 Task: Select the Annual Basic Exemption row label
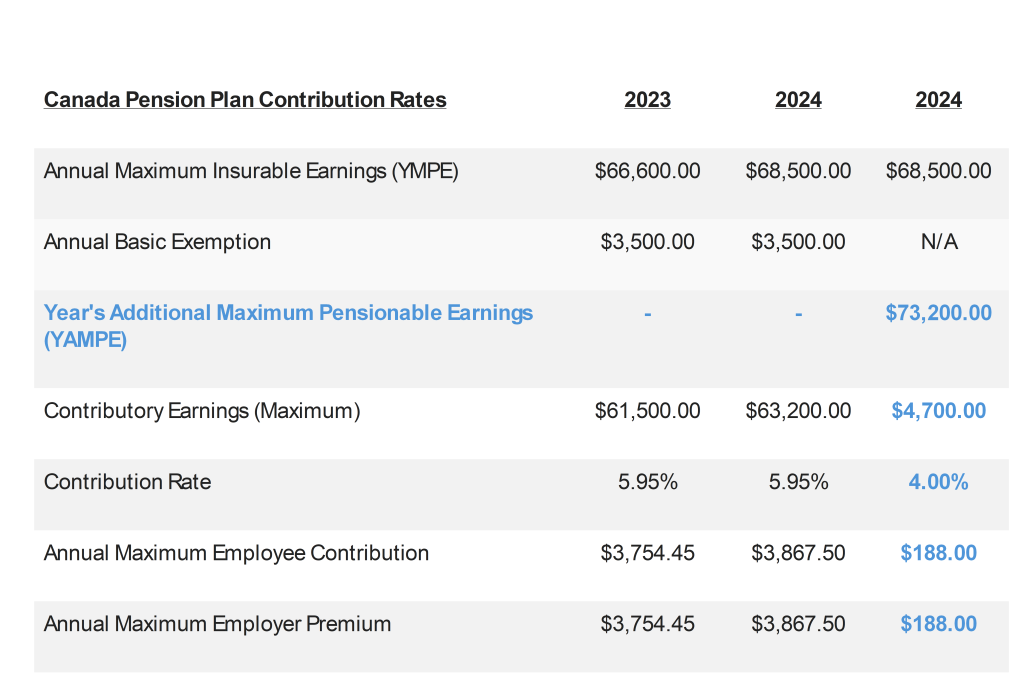[157, 242]
